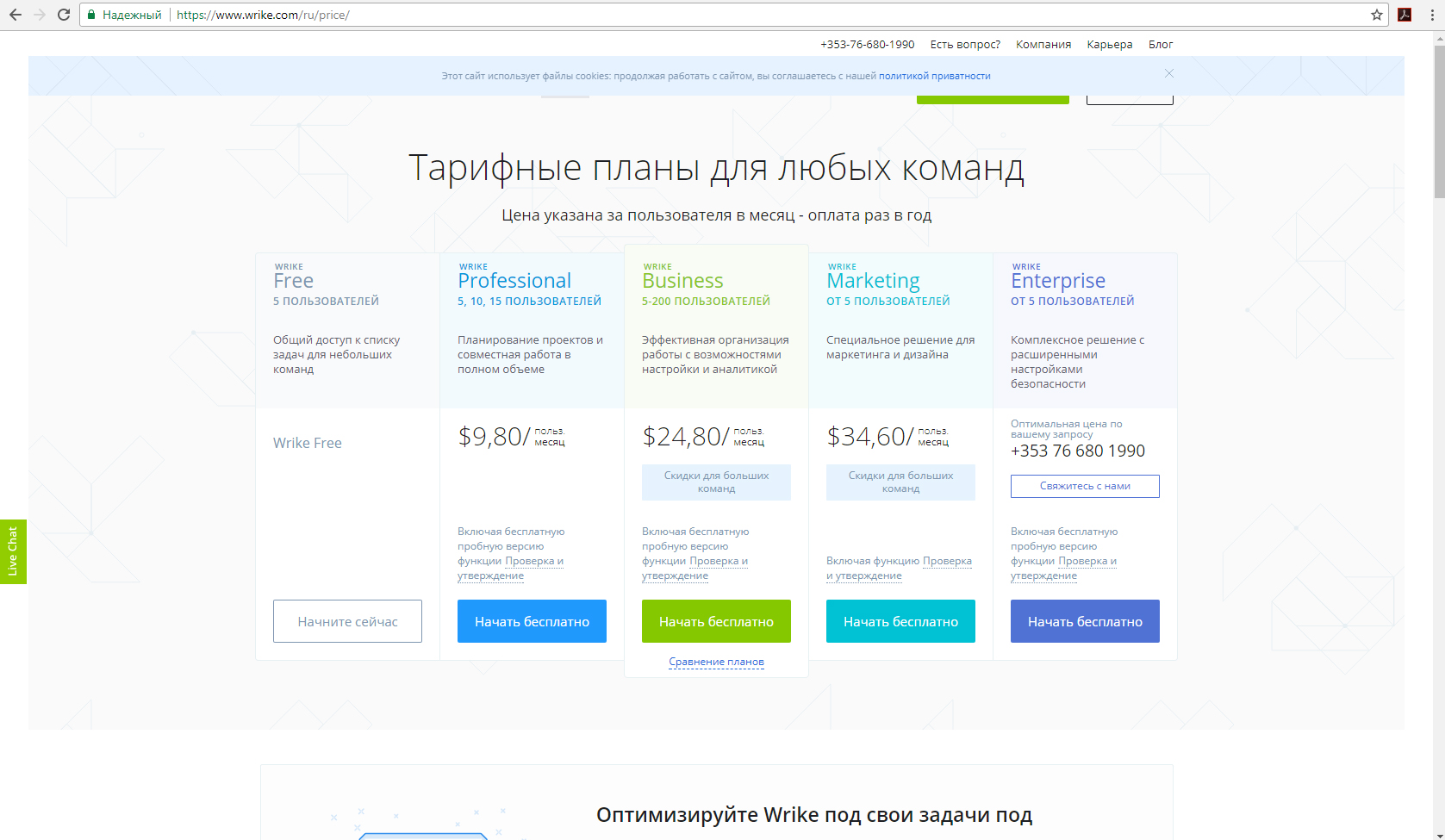This screenshot has width=1445, height=840.
Task: Open the Live Chat side tab
Action: click(13, 551)
